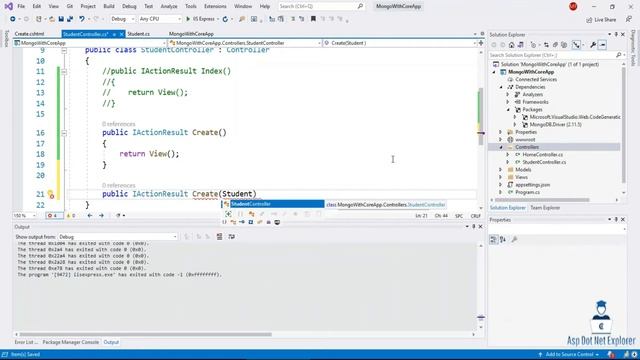
Task: Open the 150% zoom dropdown
Action: coord(24,216)
